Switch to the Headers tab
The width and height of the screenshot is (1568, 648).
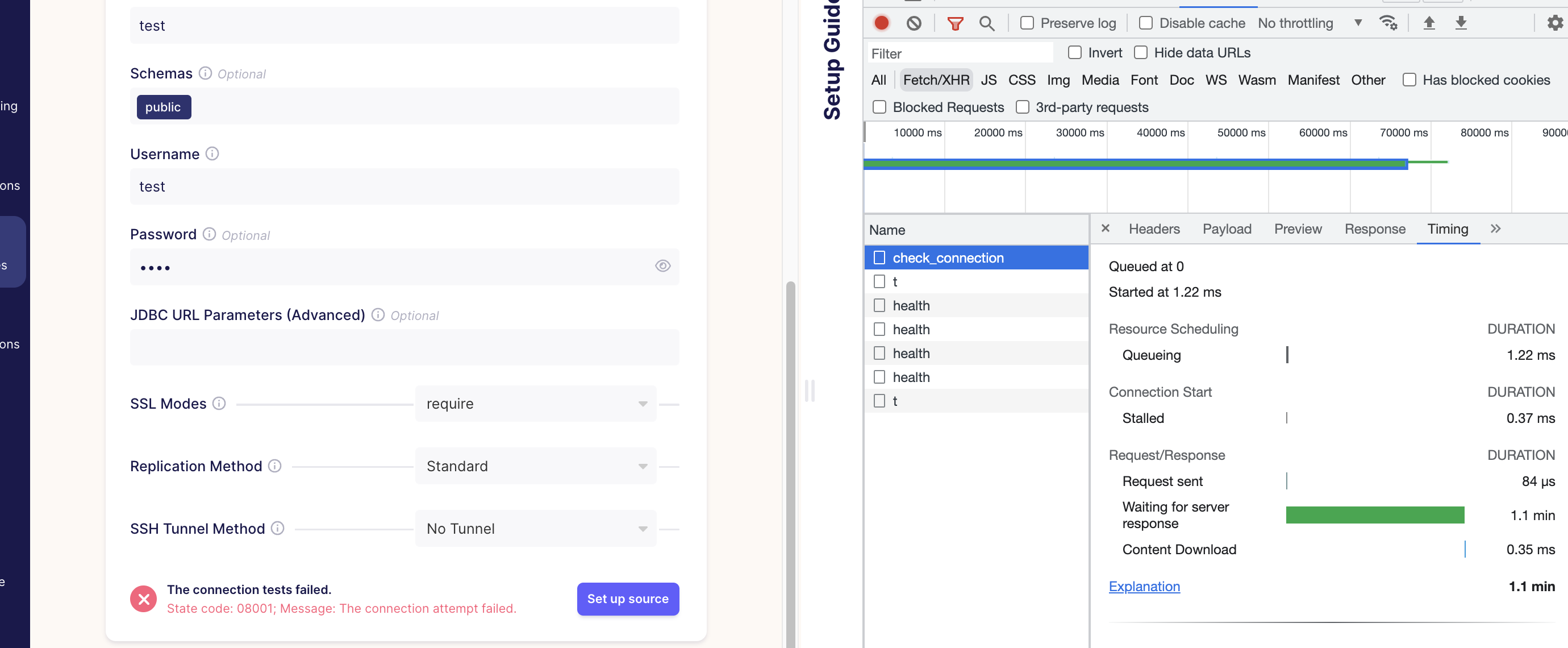pyautogui.click(x=1153, y=229)
